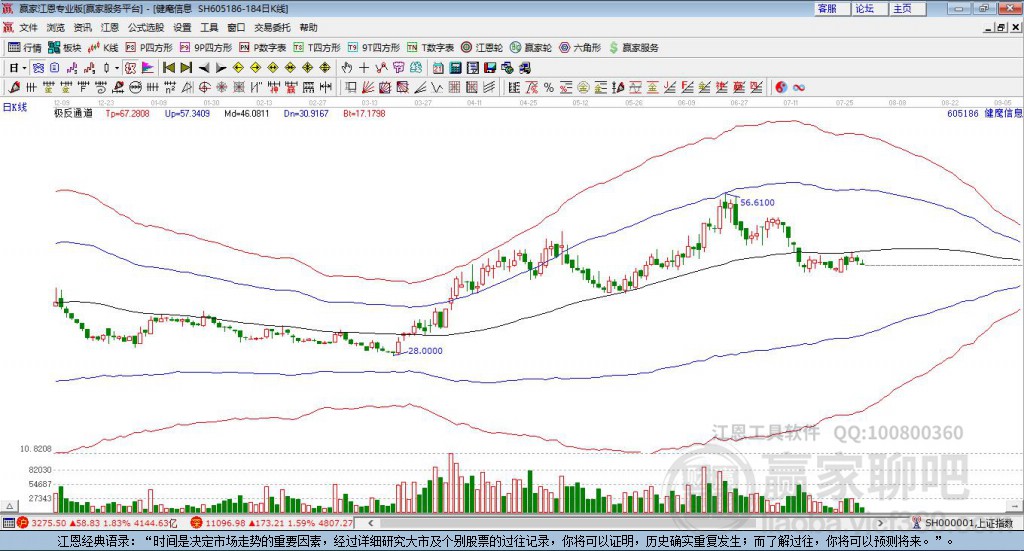Click the 客服 customer service button
Viewport: 1024px width, 551px height.
click(832, 8)
